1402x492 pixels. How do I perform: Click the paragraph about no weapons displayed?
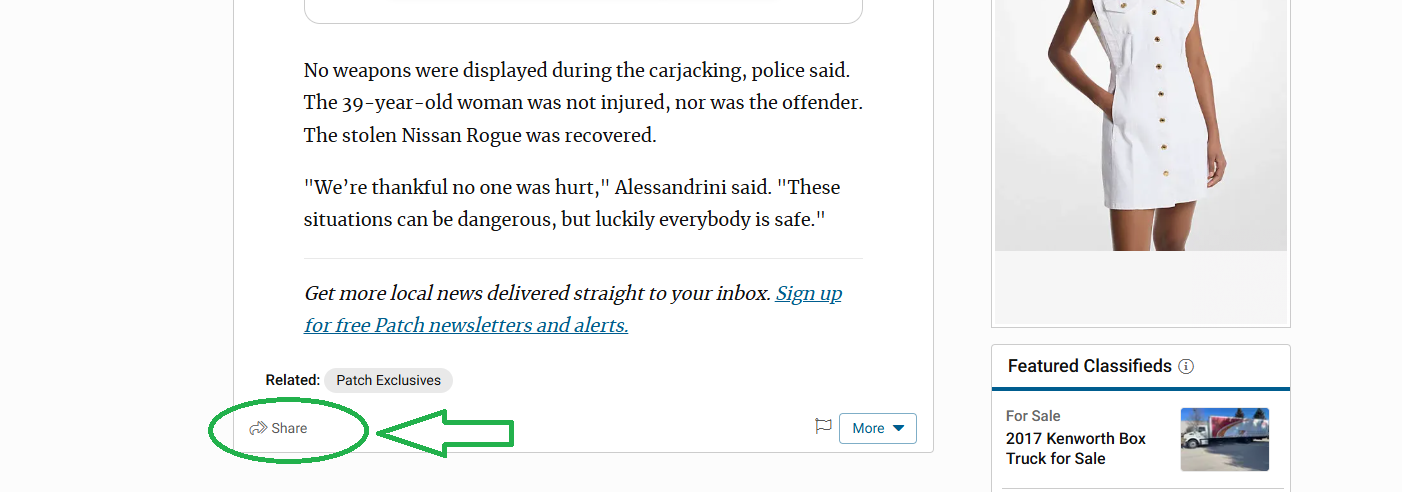tap(583, 103)
